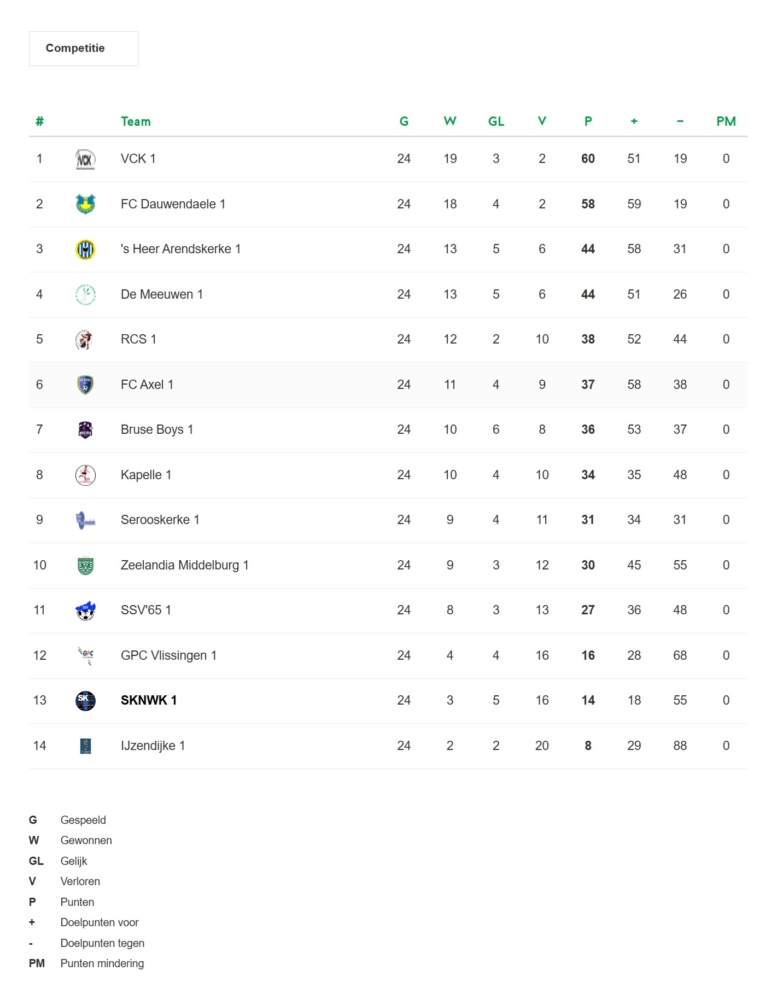Click the Zeelandia Middelburg 1 crest
The image size is (777, 994).
pos(86,565)
